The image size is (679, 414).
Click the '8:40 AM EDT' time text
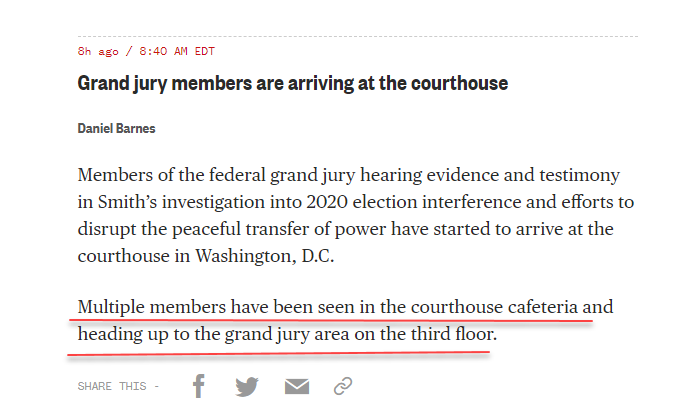177,52
